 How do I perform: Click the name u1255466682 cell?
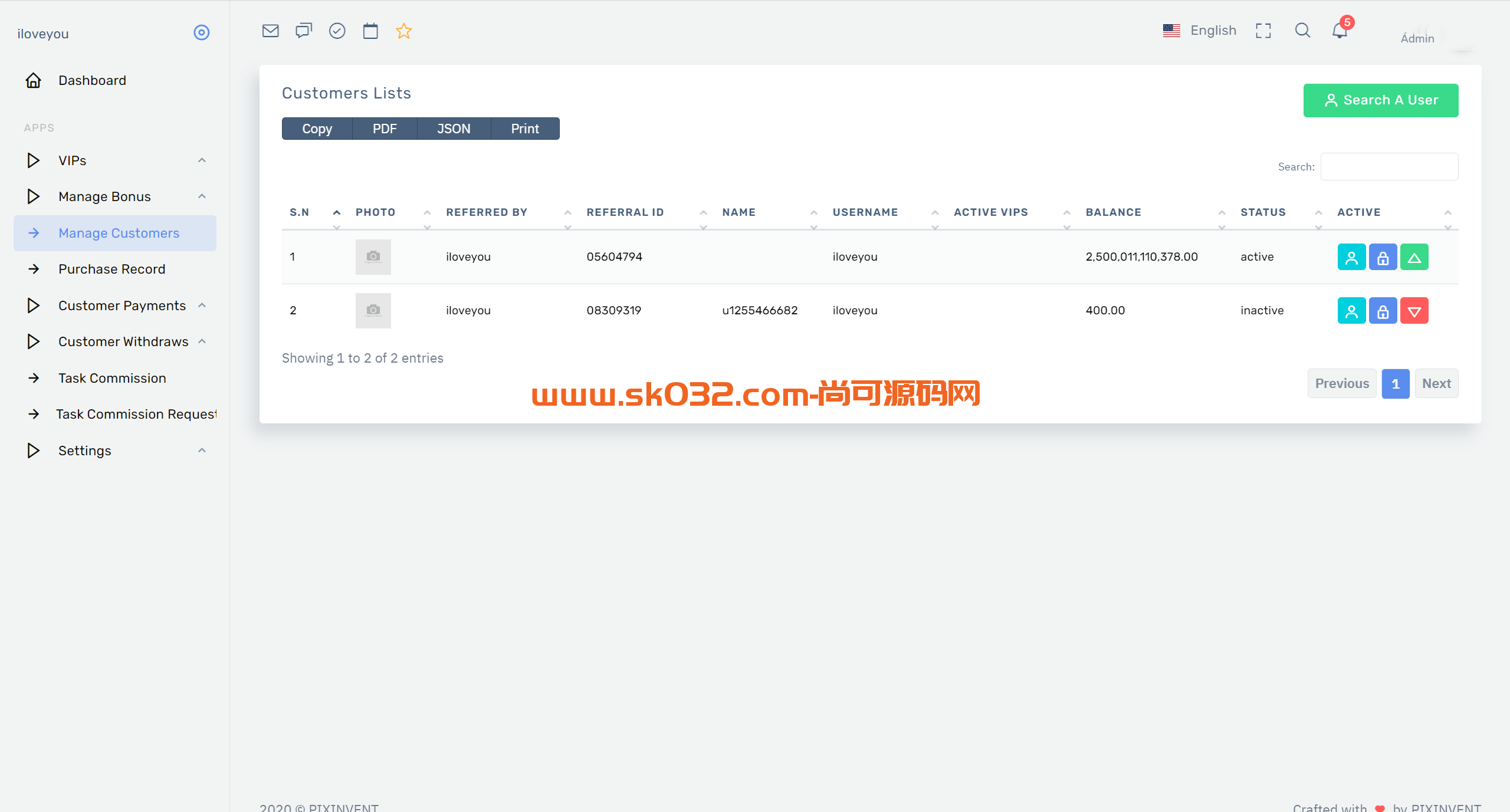click(760, 310)
